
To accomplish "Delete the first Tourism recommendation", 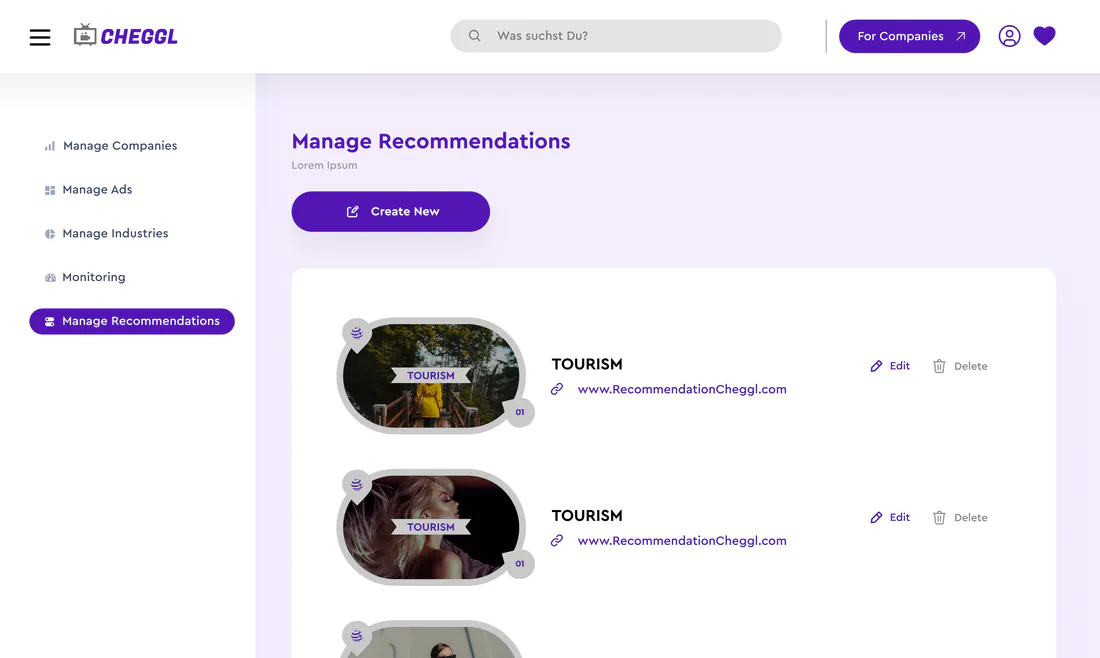I will pos(960,366).
